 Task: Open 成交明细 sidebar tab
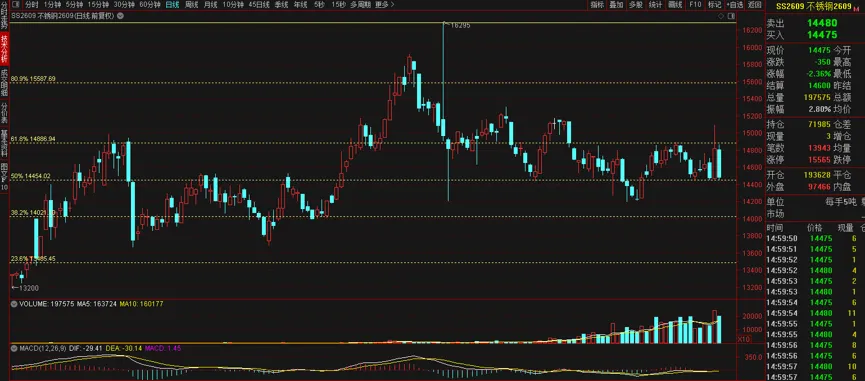click(x=4, y=83)
